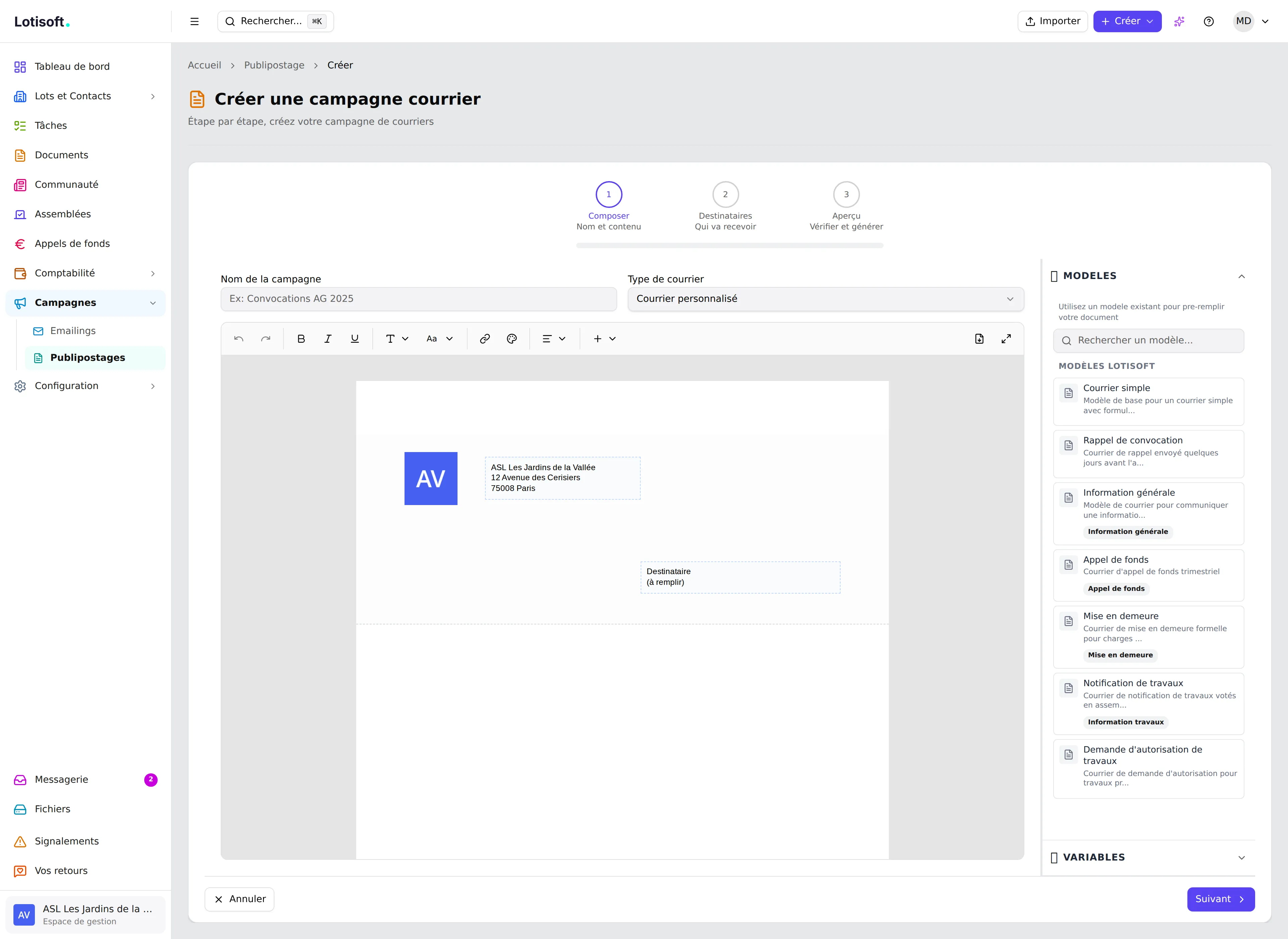Click the Rechercher search field
Image resolution: width=1288 pixels, height=939 pixels.
click(x=276, y=21)
